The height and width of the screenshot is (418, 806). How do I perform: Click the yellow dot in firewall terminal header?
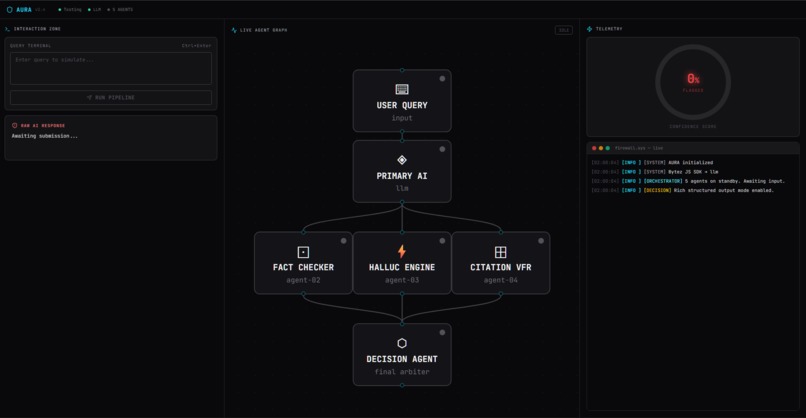coord(601,148)
